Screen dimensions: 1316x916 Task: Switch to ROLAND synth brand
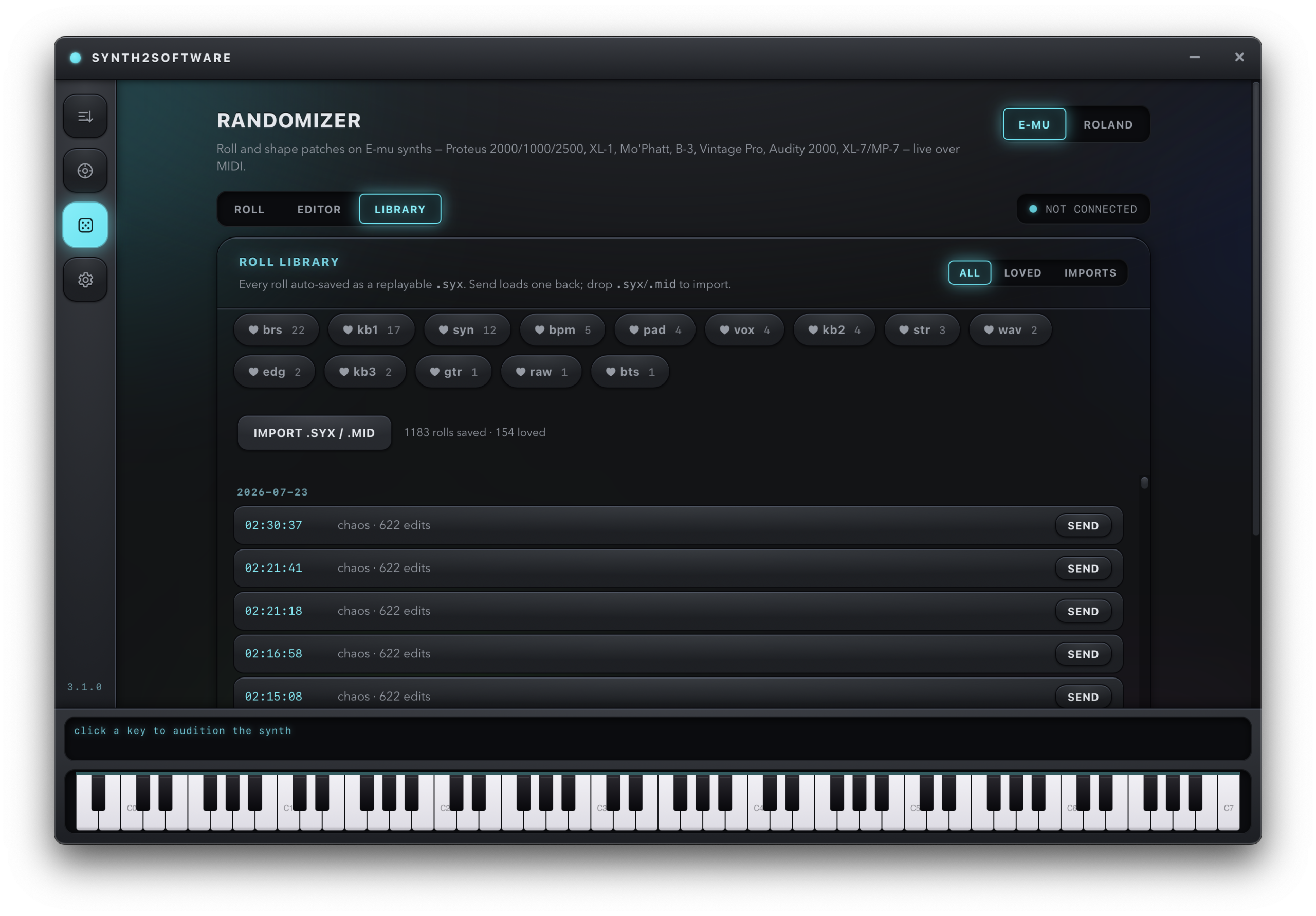pyautogui.click(x=1108, y=124)
